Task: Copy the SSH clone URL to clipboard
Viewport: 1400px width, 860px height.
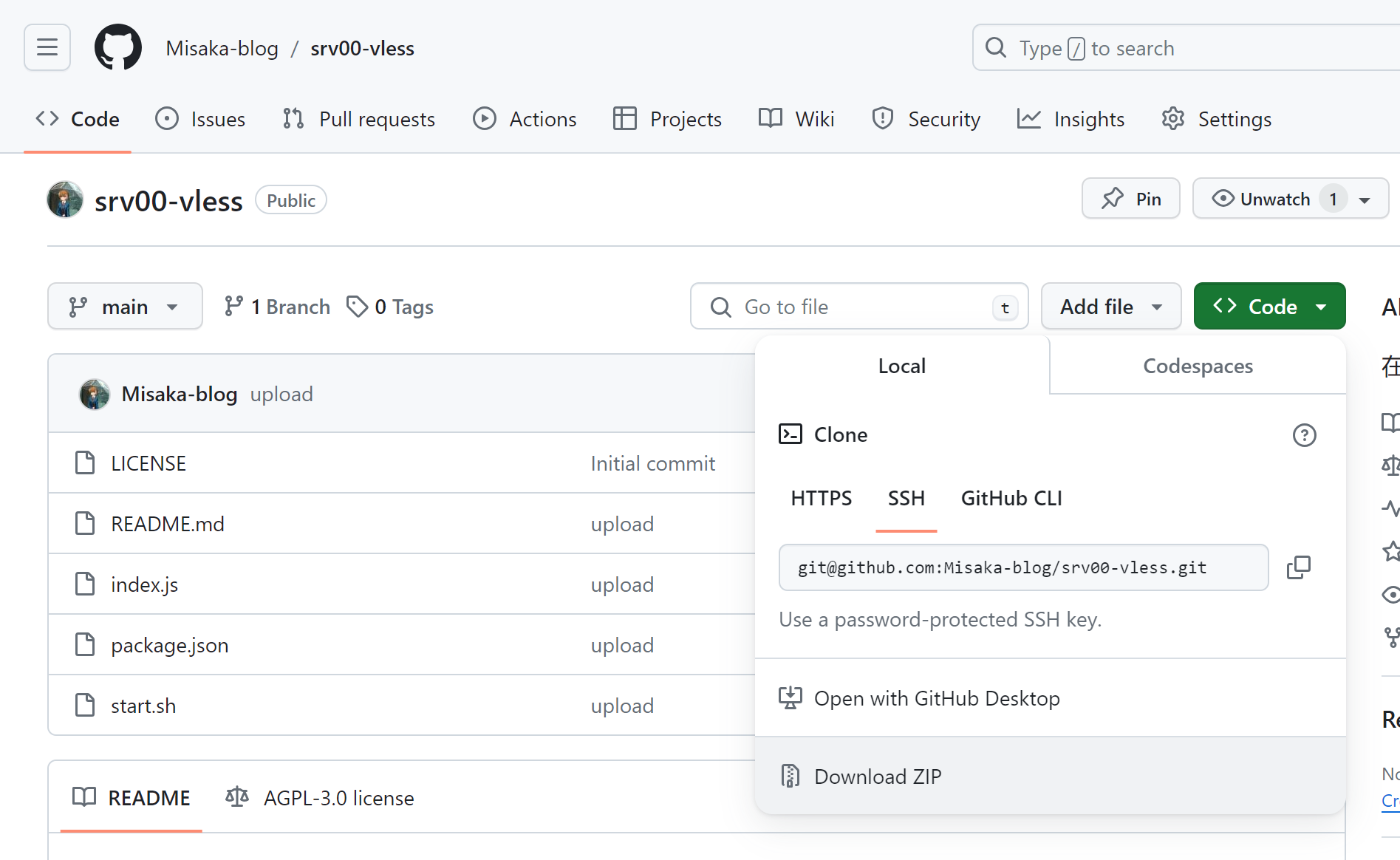Action: point(1298,567)
